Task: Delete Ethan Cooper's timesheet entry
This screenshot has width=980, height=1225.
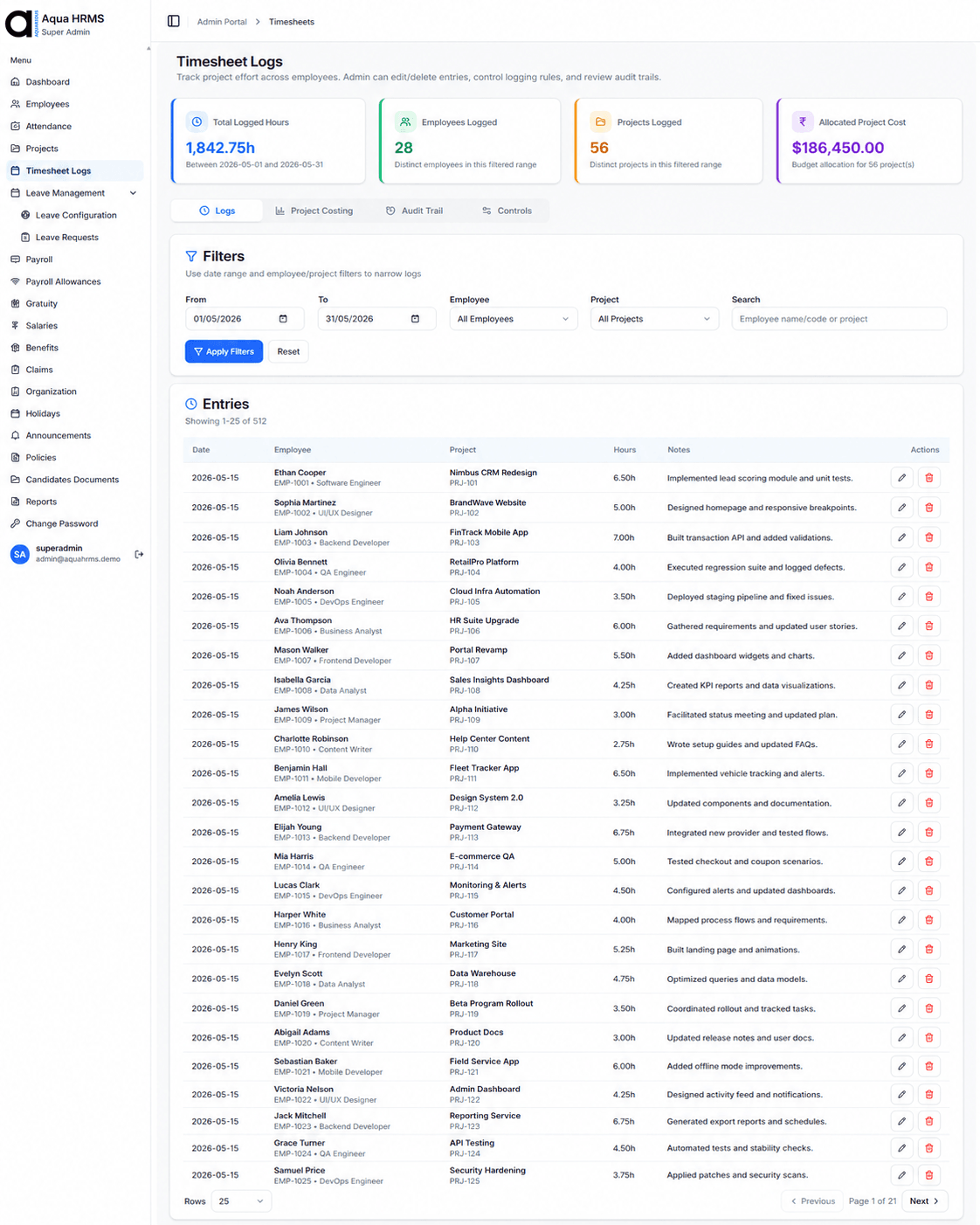Action: [928, 478]
